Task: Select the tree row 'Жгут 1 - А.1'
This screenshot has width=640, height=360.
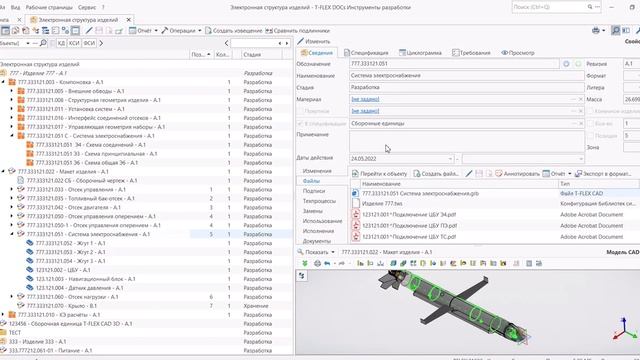Action: click(x=70, y=243)
